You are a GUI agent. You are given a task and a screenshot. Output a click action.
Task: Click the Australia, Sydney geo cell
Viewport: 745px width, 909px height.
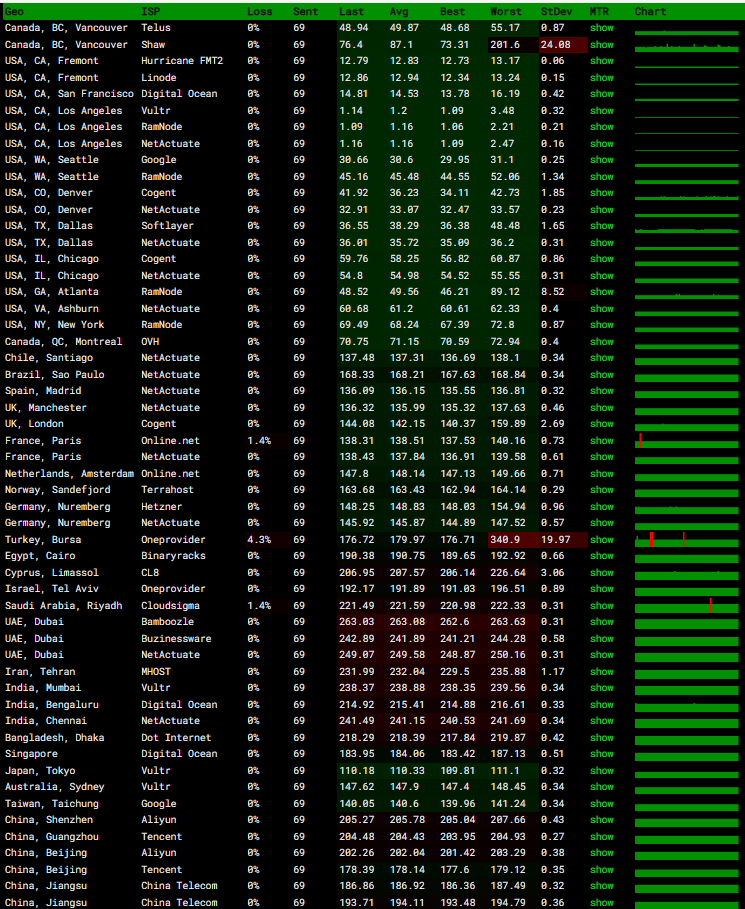point(54,787)
